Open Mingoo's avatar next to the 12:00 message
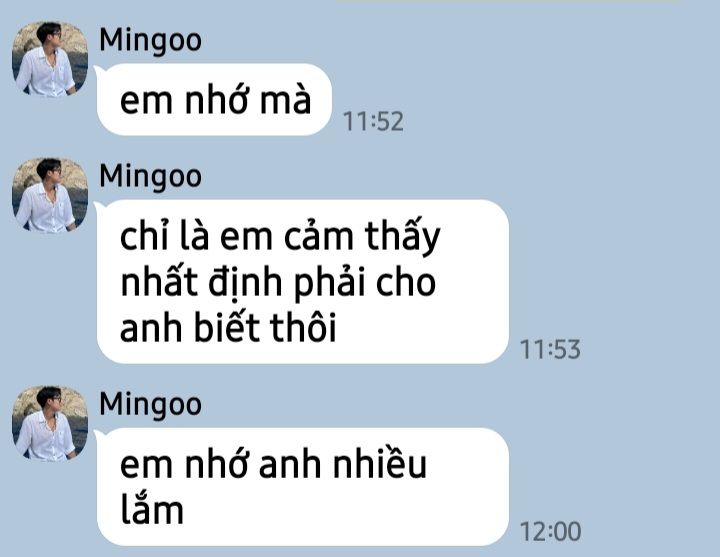 tap(50, 423)
